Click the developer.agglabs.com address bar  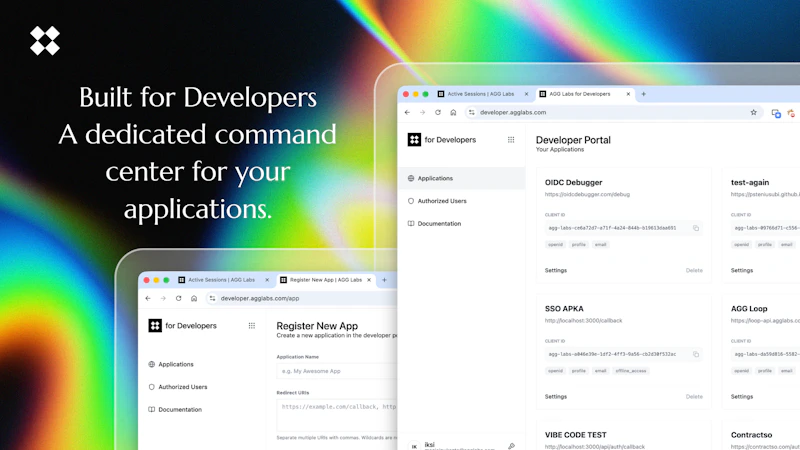[x=614, y=112]
